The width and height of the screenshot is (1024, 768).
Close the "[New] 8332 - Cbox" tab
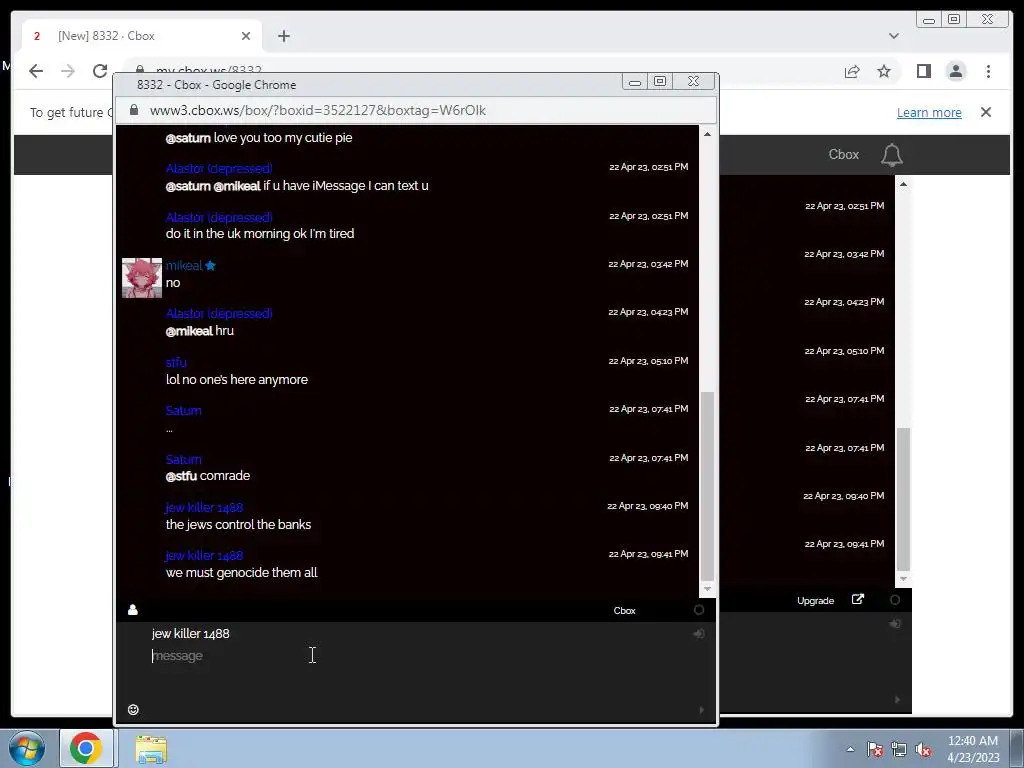coord(246,36)
